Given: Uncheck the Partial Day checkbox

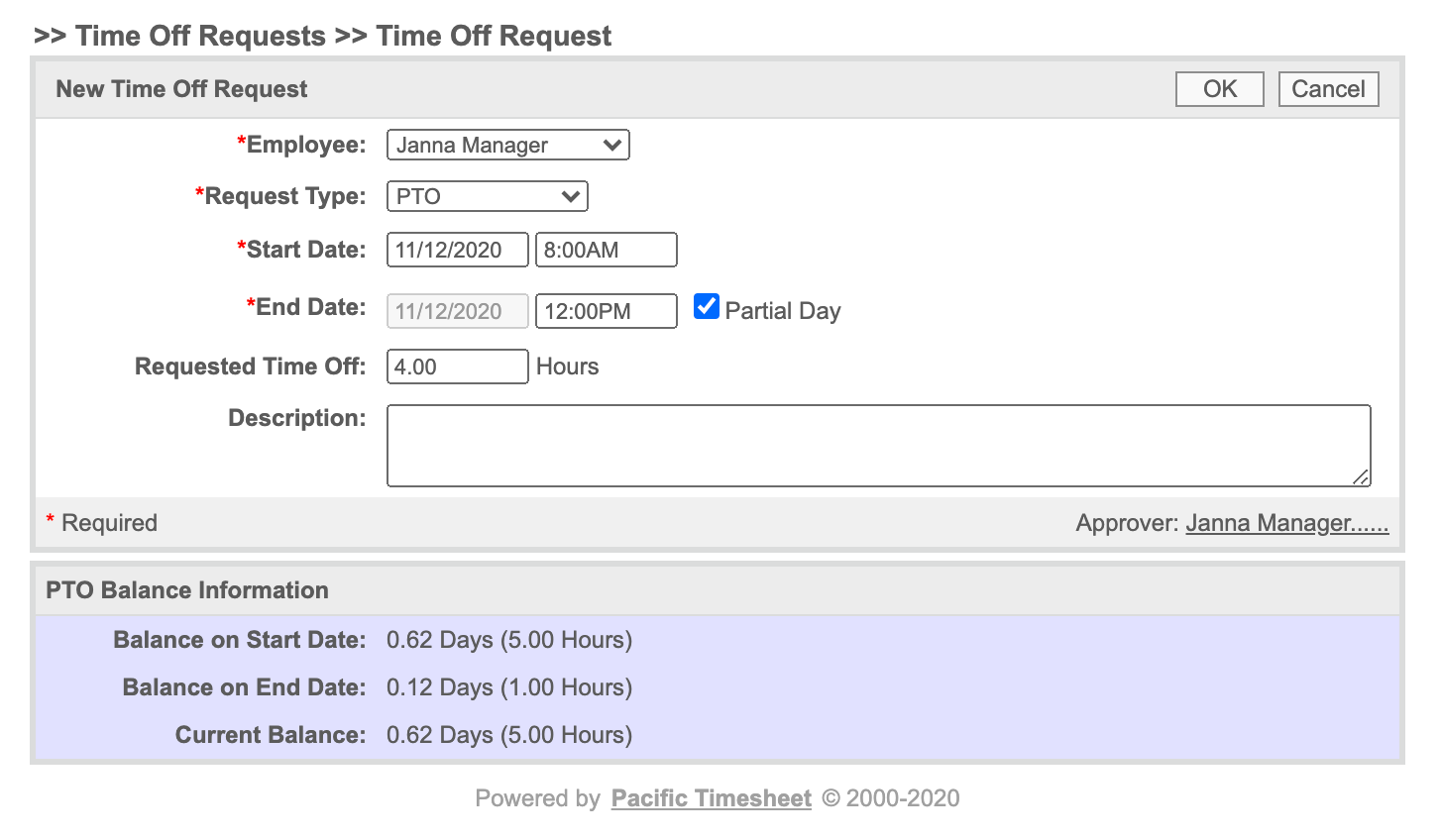Looking at the screenshot, I should pos(707,307).
